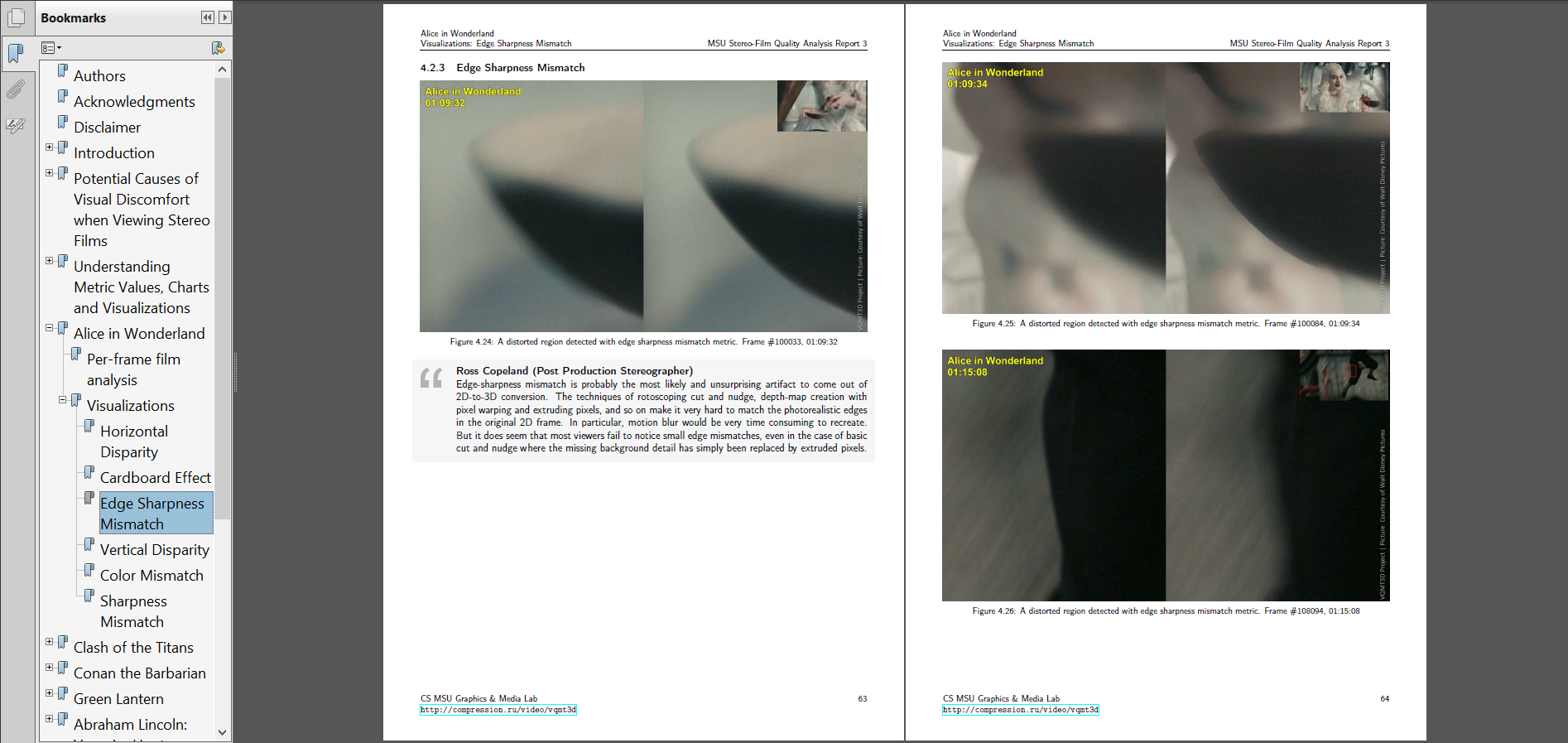Click the inset thumbnail in Figure 4.25
1568x743 pixels.
coord(1344,88)
